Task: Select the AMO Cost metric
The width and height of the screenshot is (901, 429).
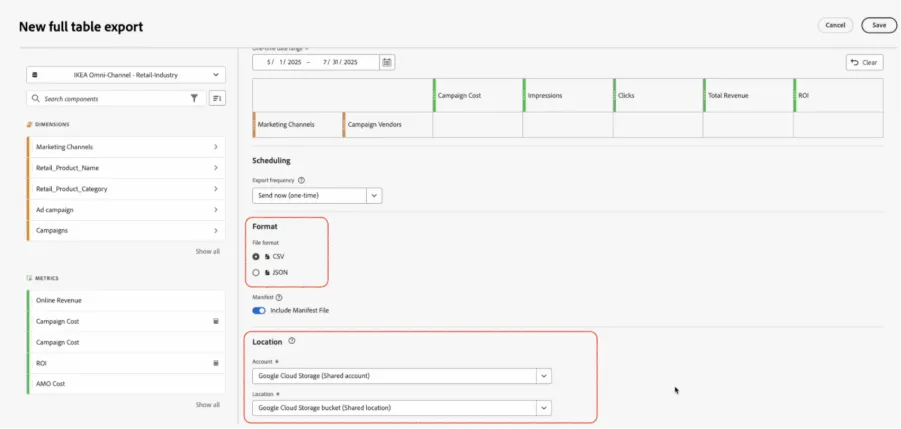Action: 126,384
